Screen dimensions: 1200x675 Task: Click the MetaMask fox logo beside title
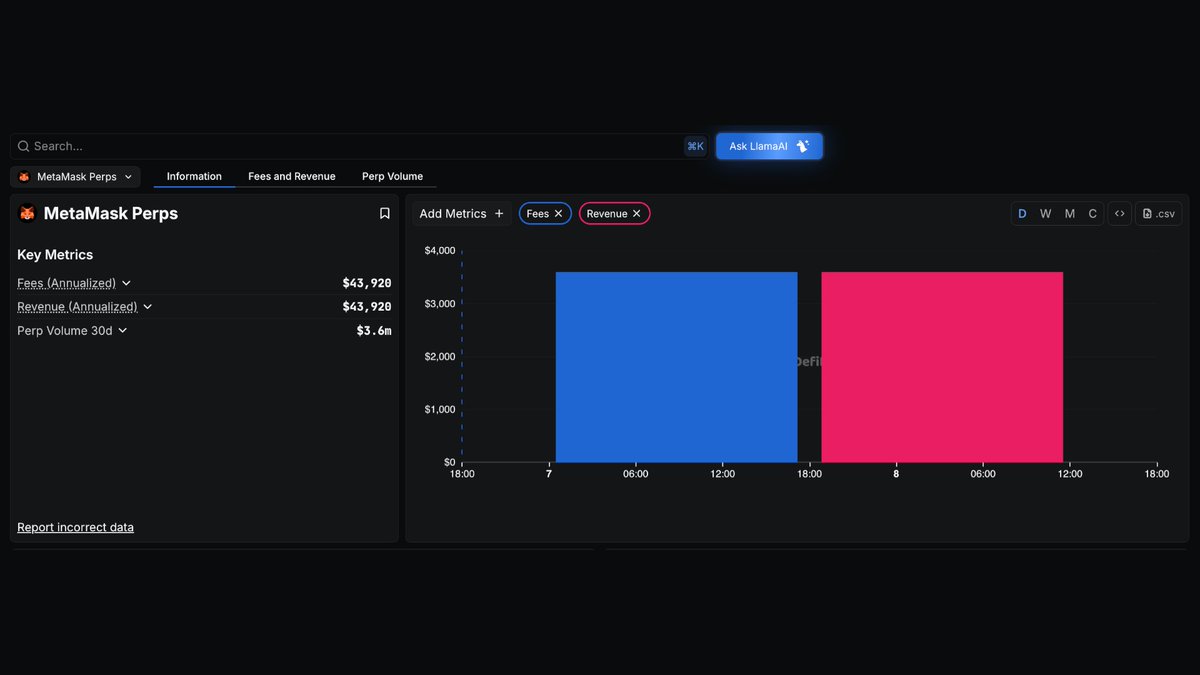pyautogui.click(x=27, y=213)
